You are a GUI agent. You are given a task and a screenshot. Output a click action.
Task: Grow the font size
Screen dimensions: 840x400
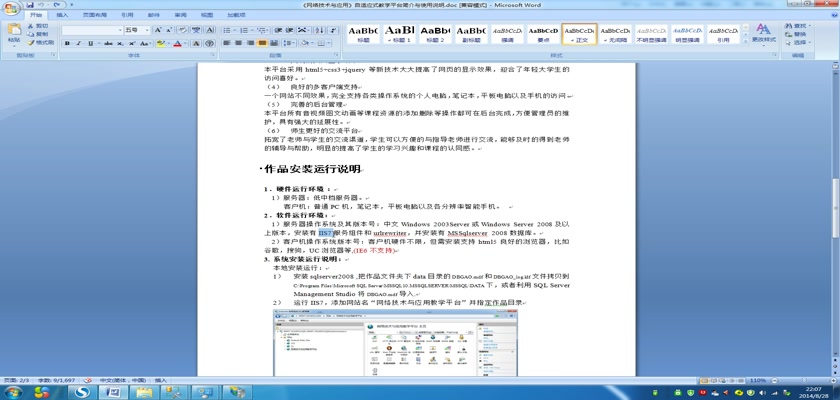(158, 31)
